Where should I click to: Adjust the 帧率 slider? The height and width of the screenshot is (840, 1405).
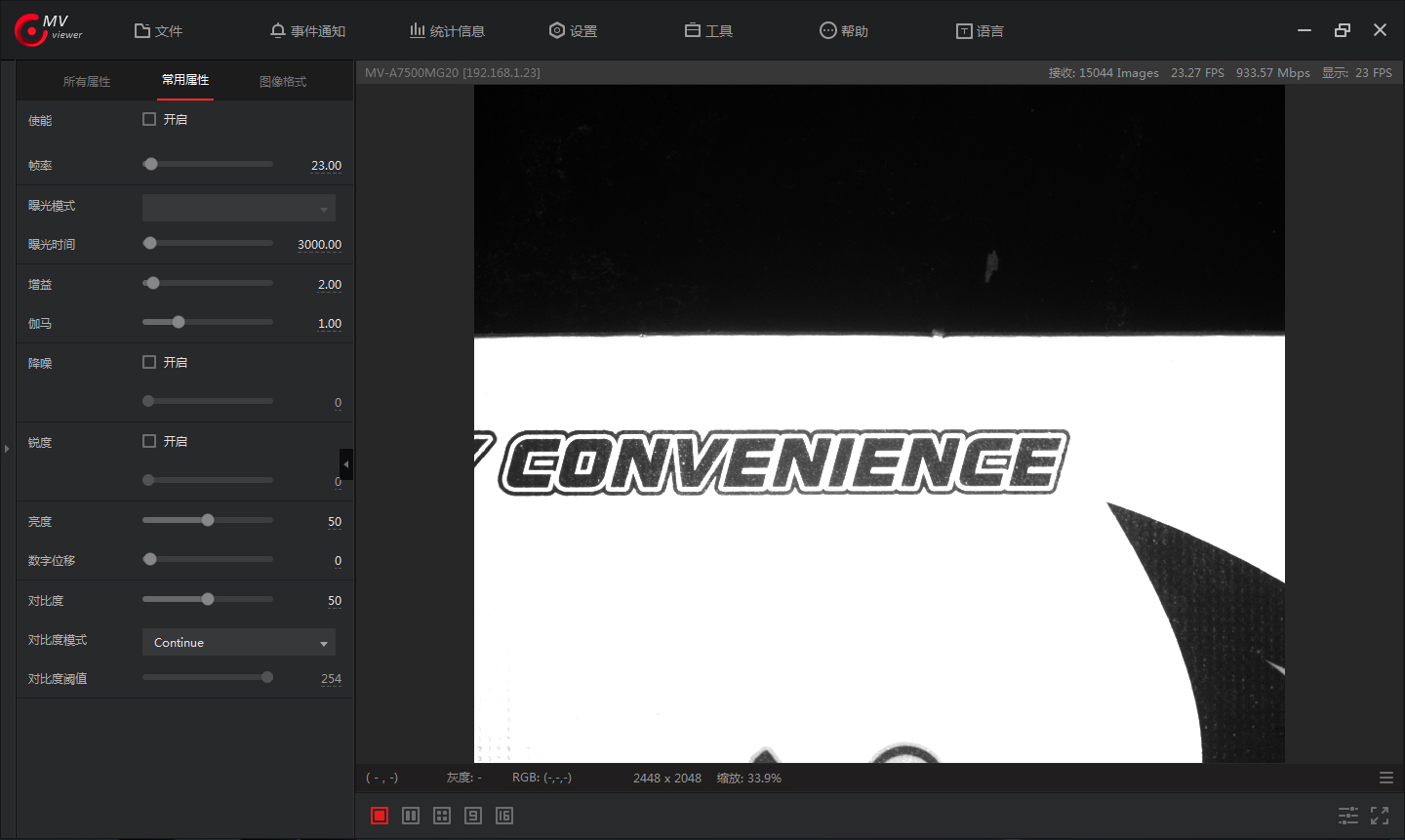point(208,164)
